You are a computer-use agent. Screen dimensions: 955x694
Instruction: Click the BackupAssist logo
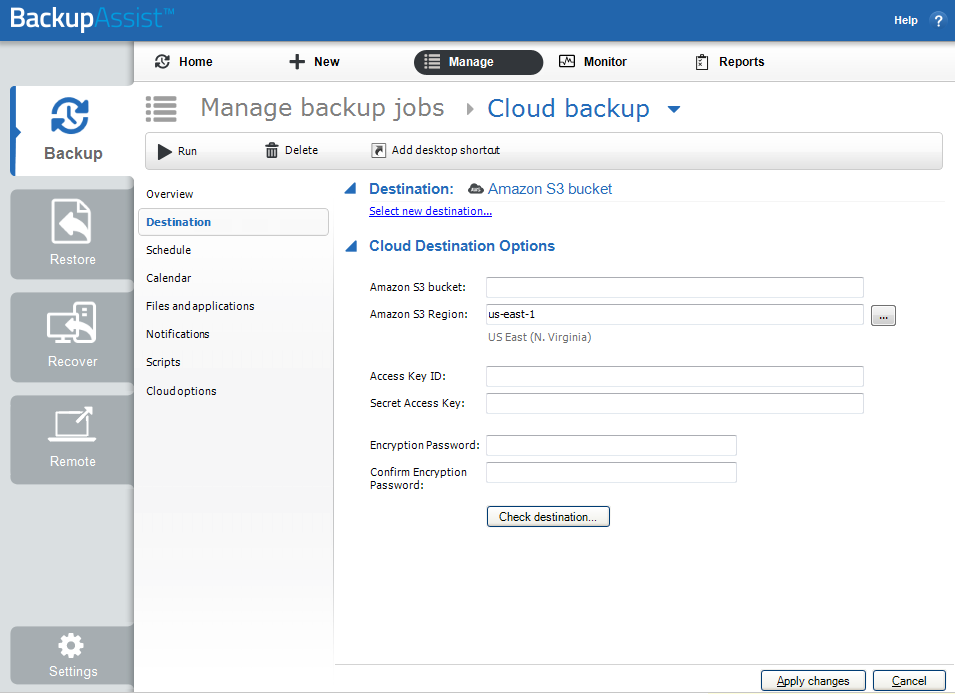pyautogui.click(x=93, y=18)
